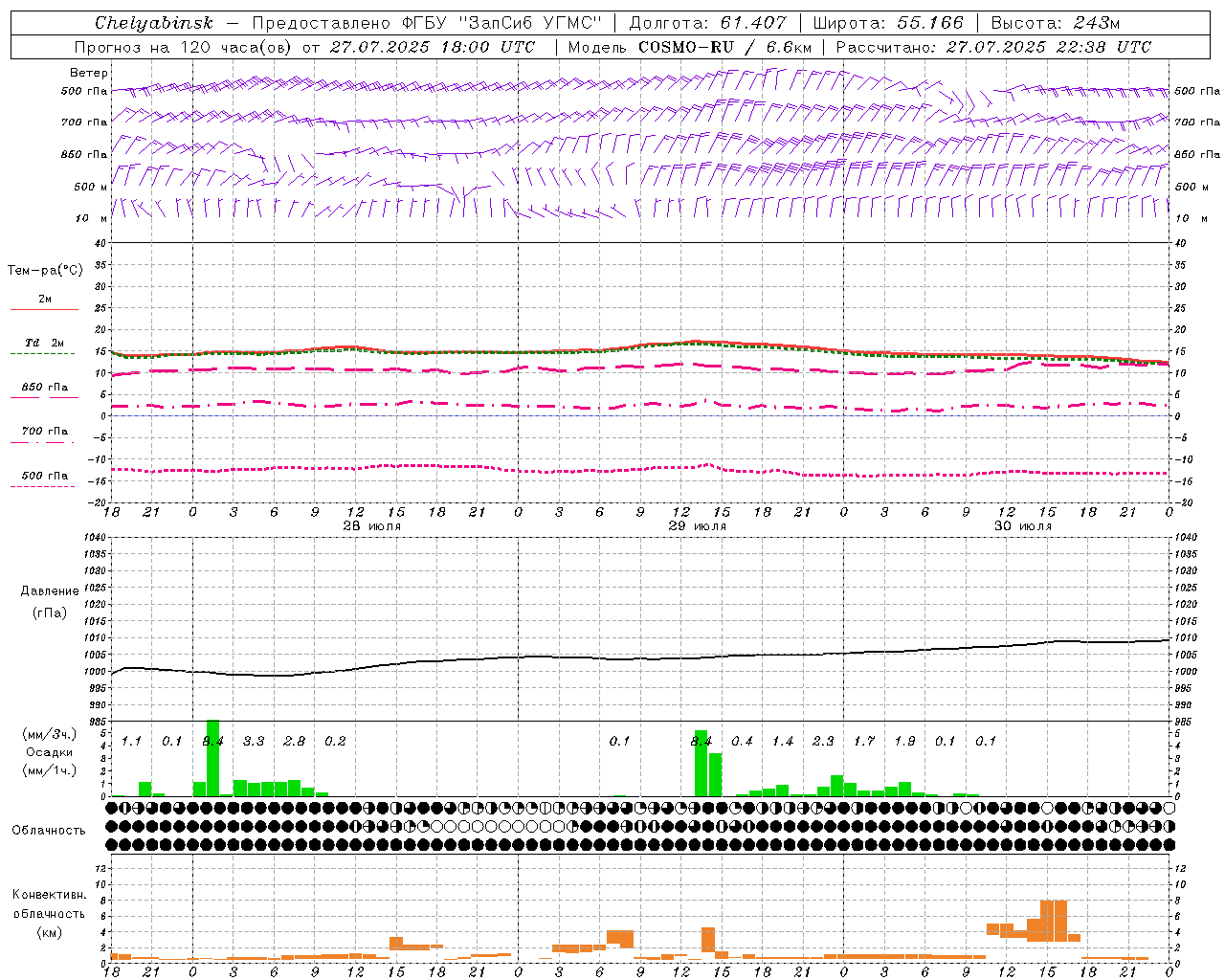Click the 0.4 precipitation total value
The height and width of the screenshot is (980, 1225).
point(742,741)
